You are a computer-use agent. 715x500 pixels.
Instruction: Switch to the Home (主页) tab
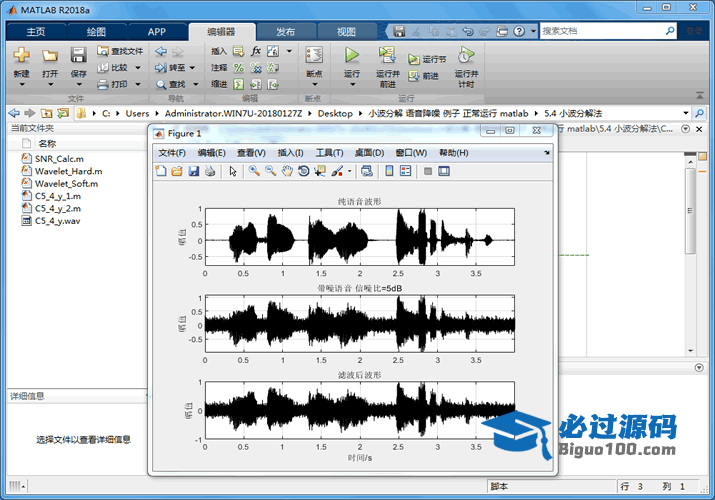[36, 32]
